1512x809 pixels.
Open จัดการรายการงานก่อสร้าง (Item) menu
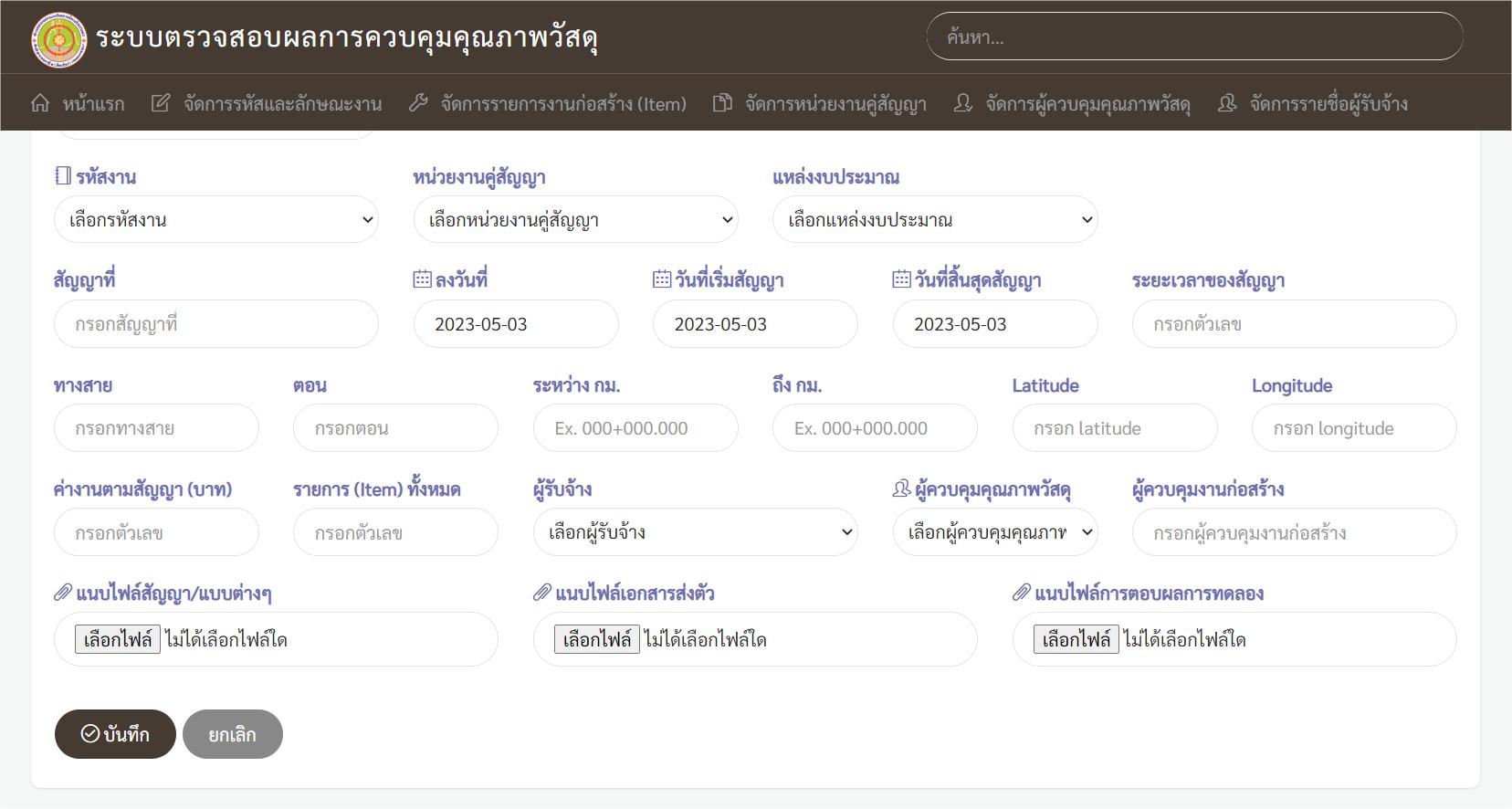(x=563, y=104)
